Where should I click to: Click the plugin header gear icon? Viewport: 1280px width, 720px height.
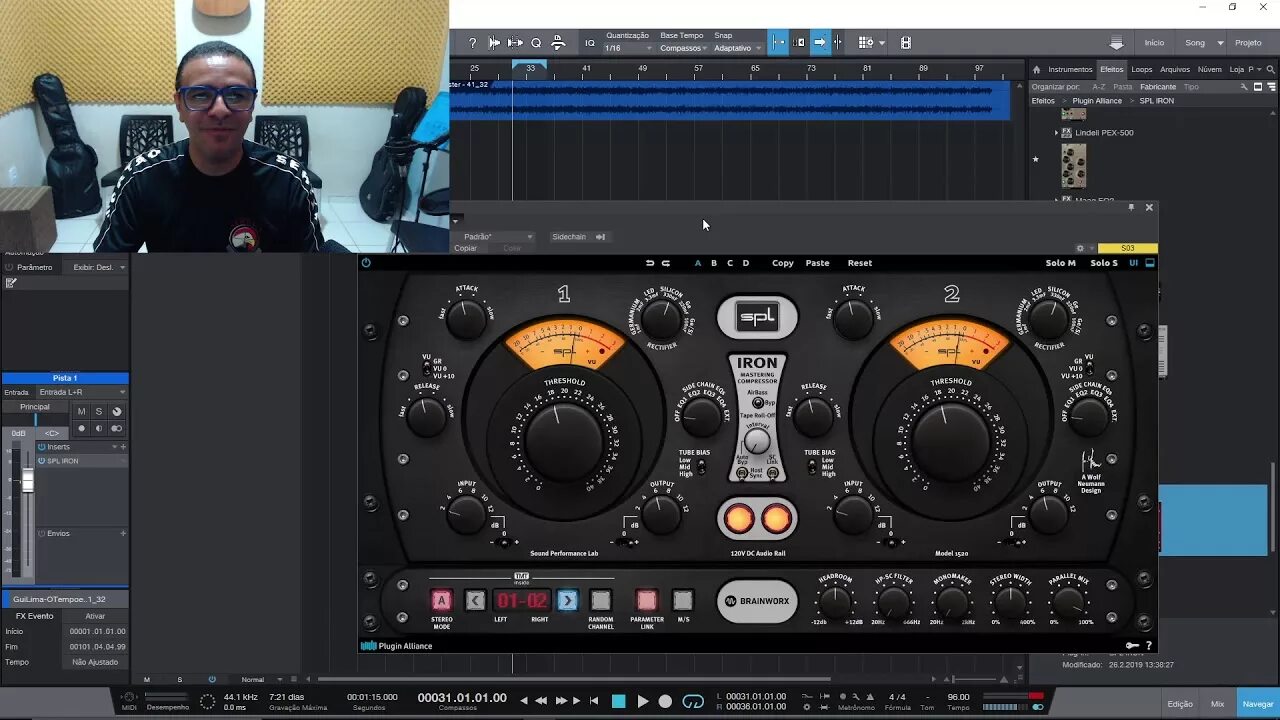pyautogui.click(x=1080, y=248)
